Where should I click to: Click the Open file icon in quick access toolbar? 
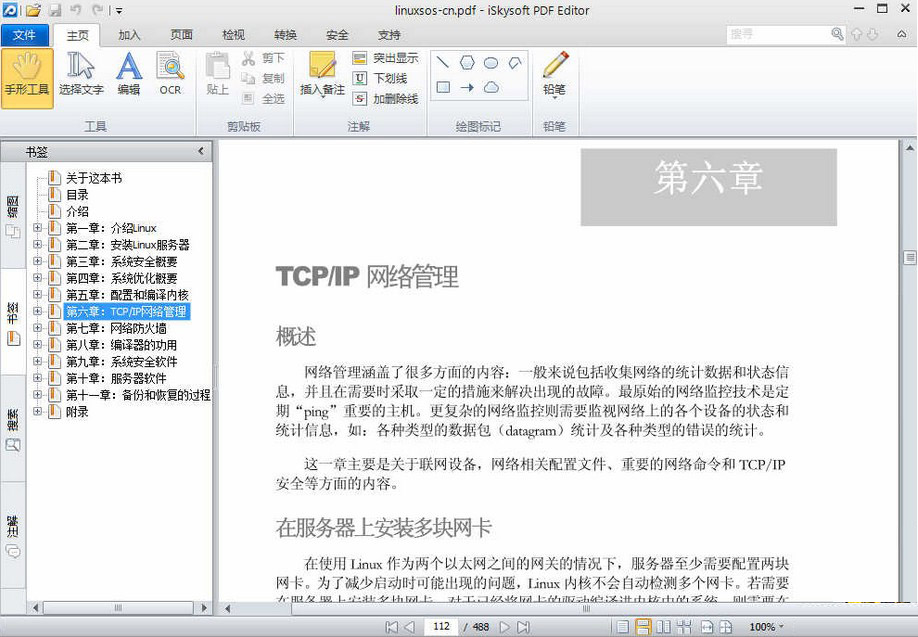(34, 10)
